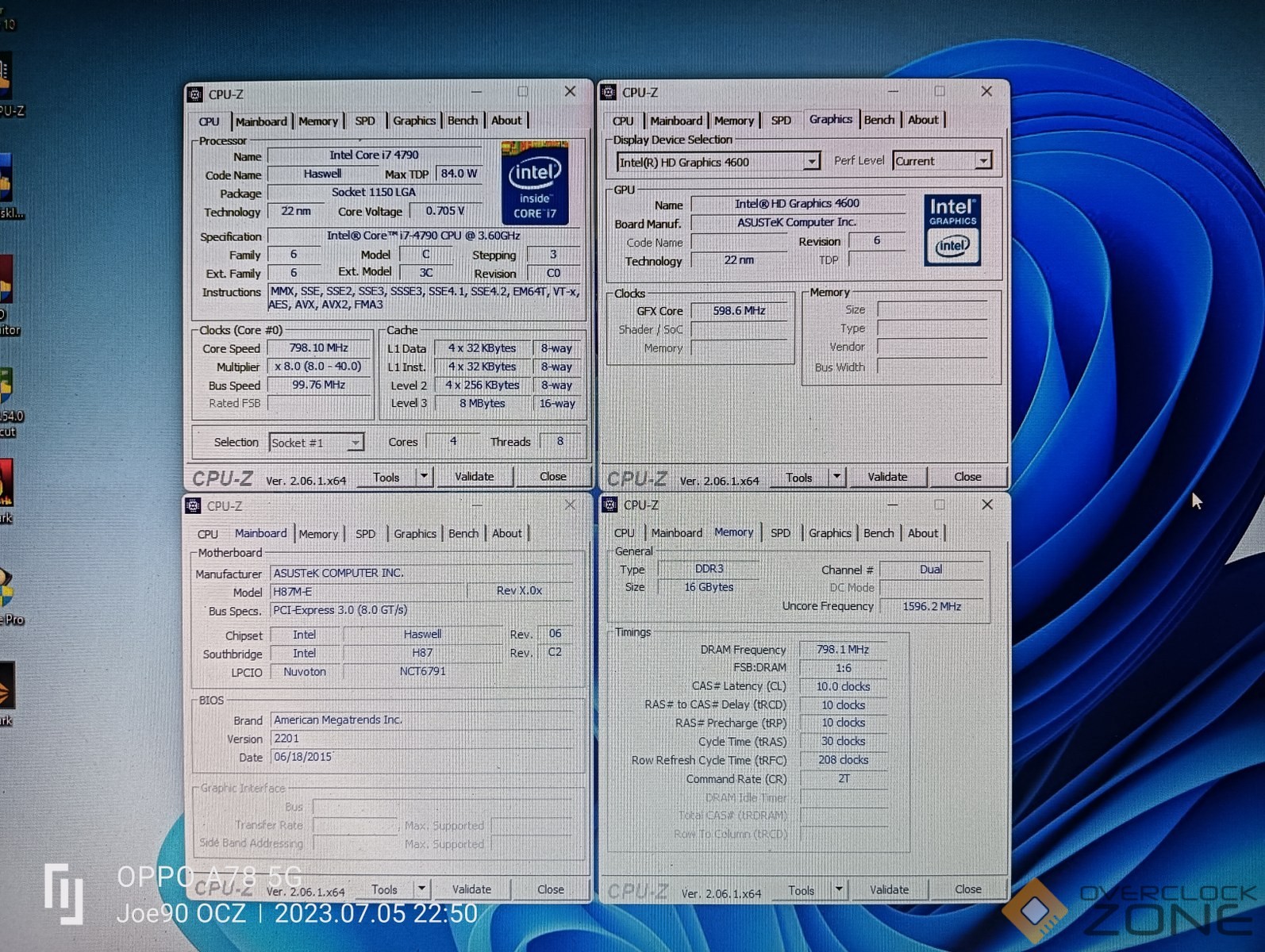The width and height of the screenshot is (1265, 952).
Task: Click the CPU-Z title icon in Mainboard window
Action: coord(193,506)
